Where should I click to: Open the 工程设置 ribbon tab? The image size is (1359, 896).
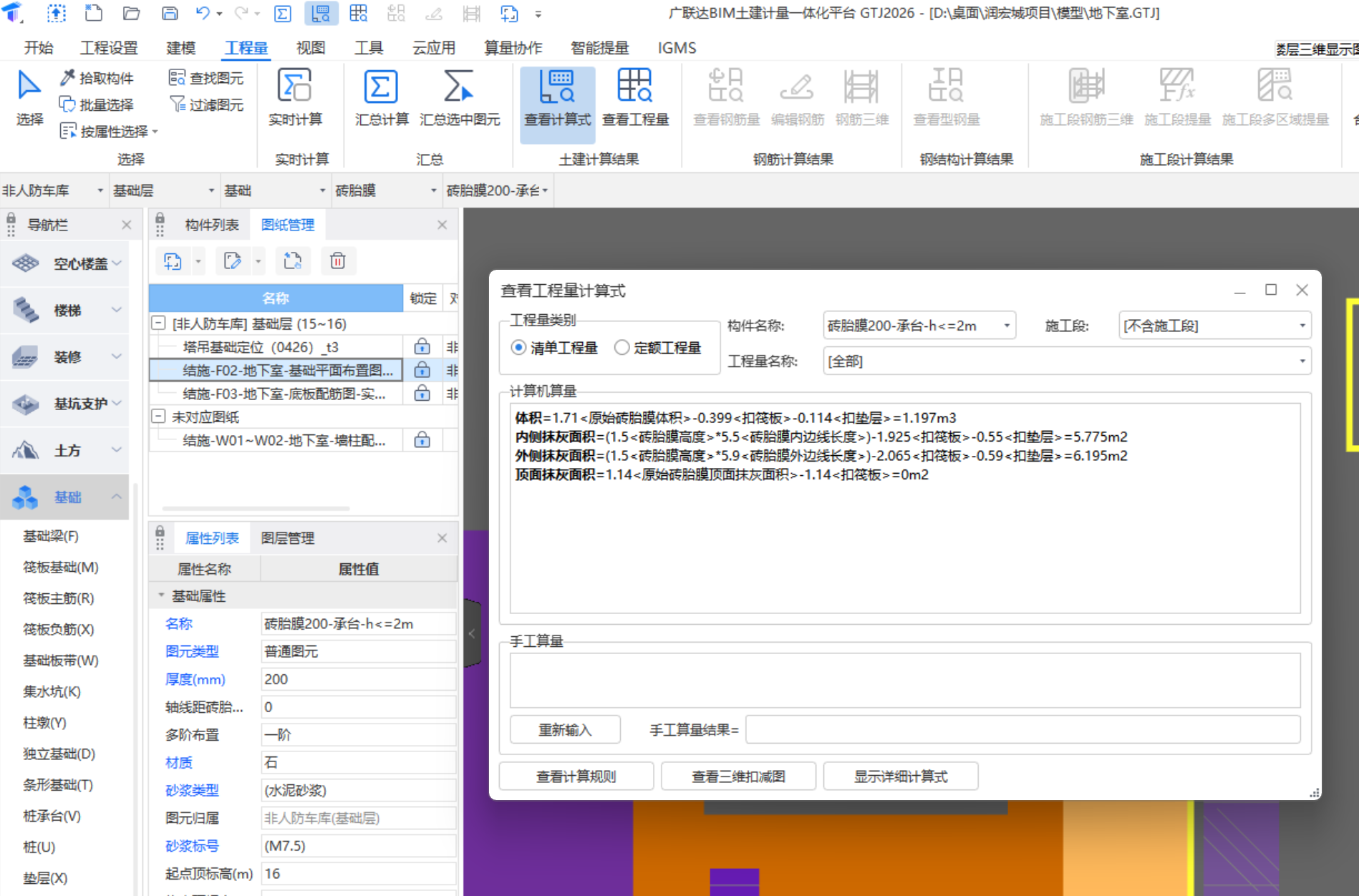tap(109, 48)
